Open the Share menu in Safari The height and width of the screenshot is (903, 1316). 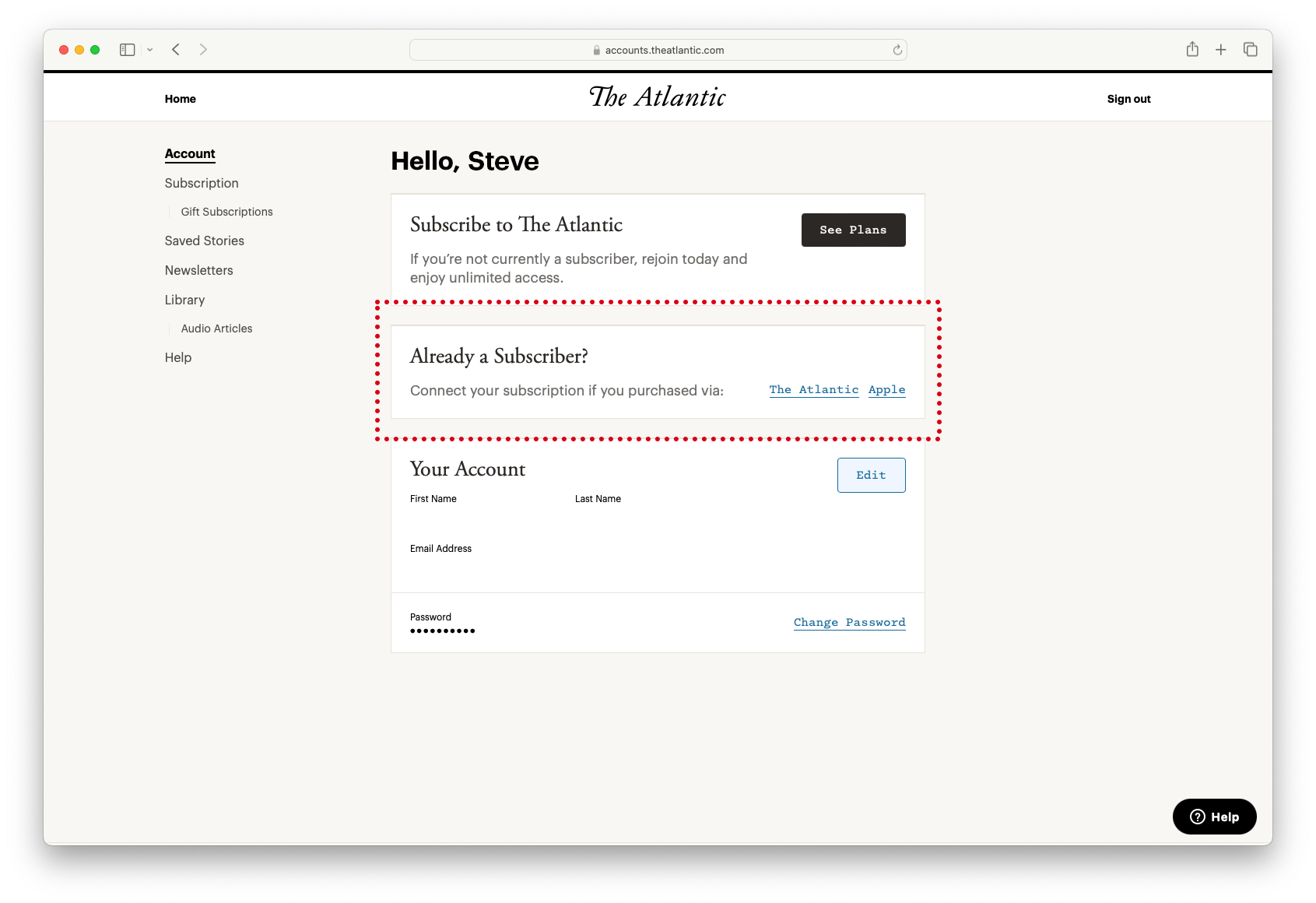[x=1192, y=49]
